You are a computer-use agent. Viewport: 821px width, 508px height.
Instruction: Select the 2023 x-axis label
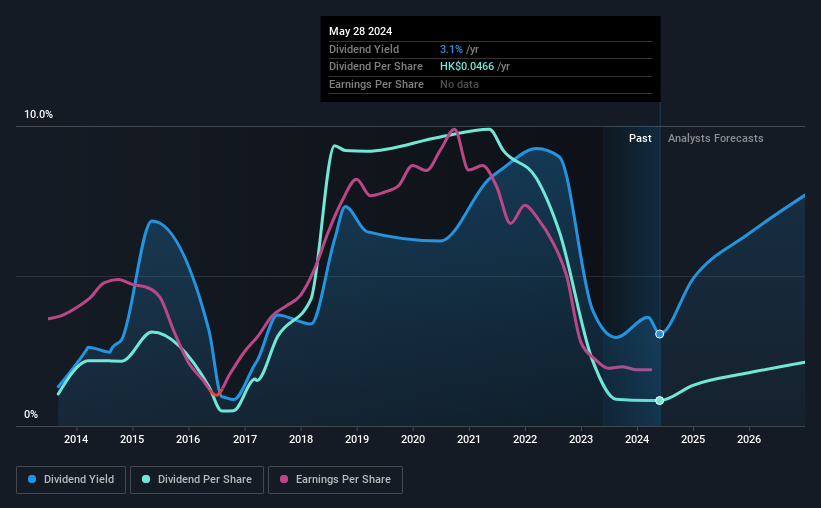click(x=581, y=439)
